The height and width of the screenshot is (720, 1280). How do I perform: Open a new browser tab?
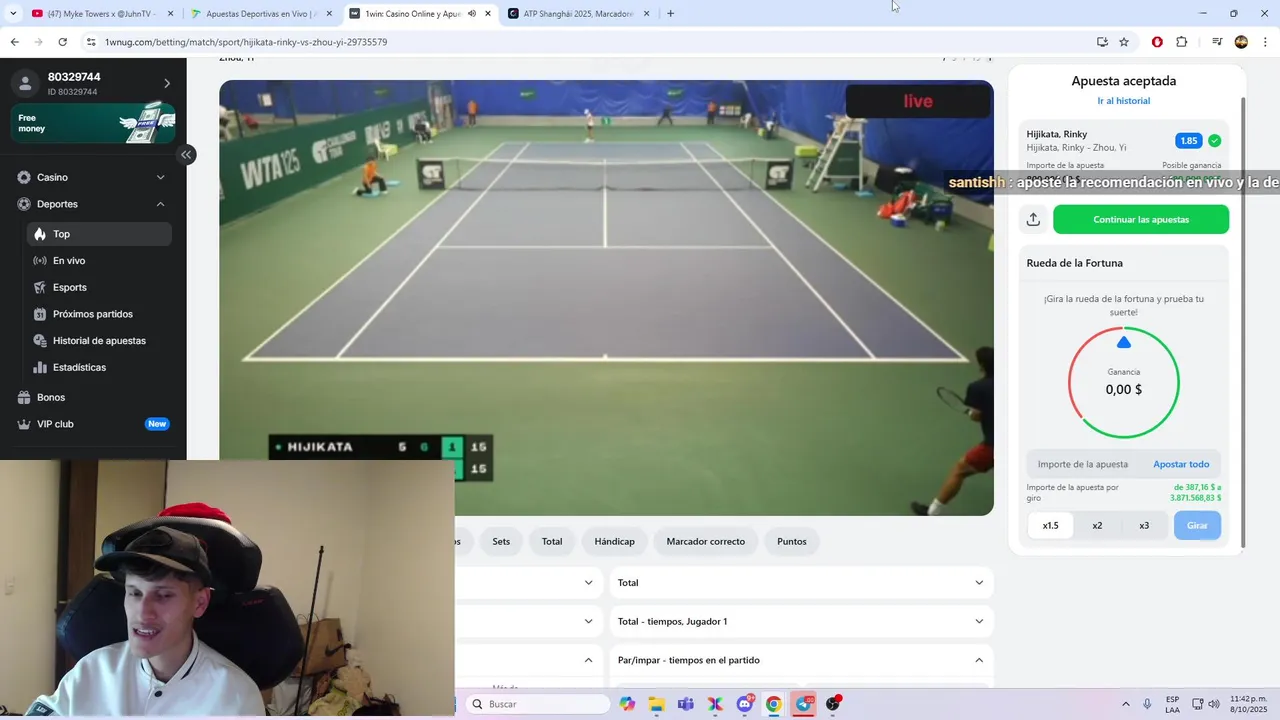[670, 14]
